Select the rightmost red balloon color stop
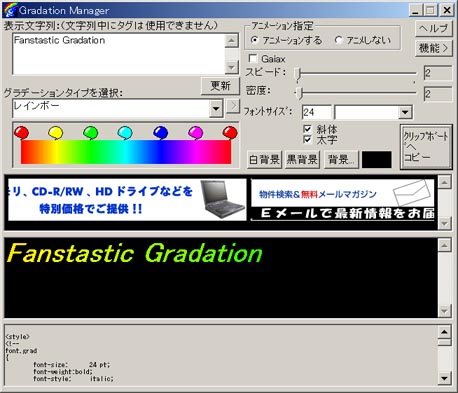458x393 pixels. point(230,133)
